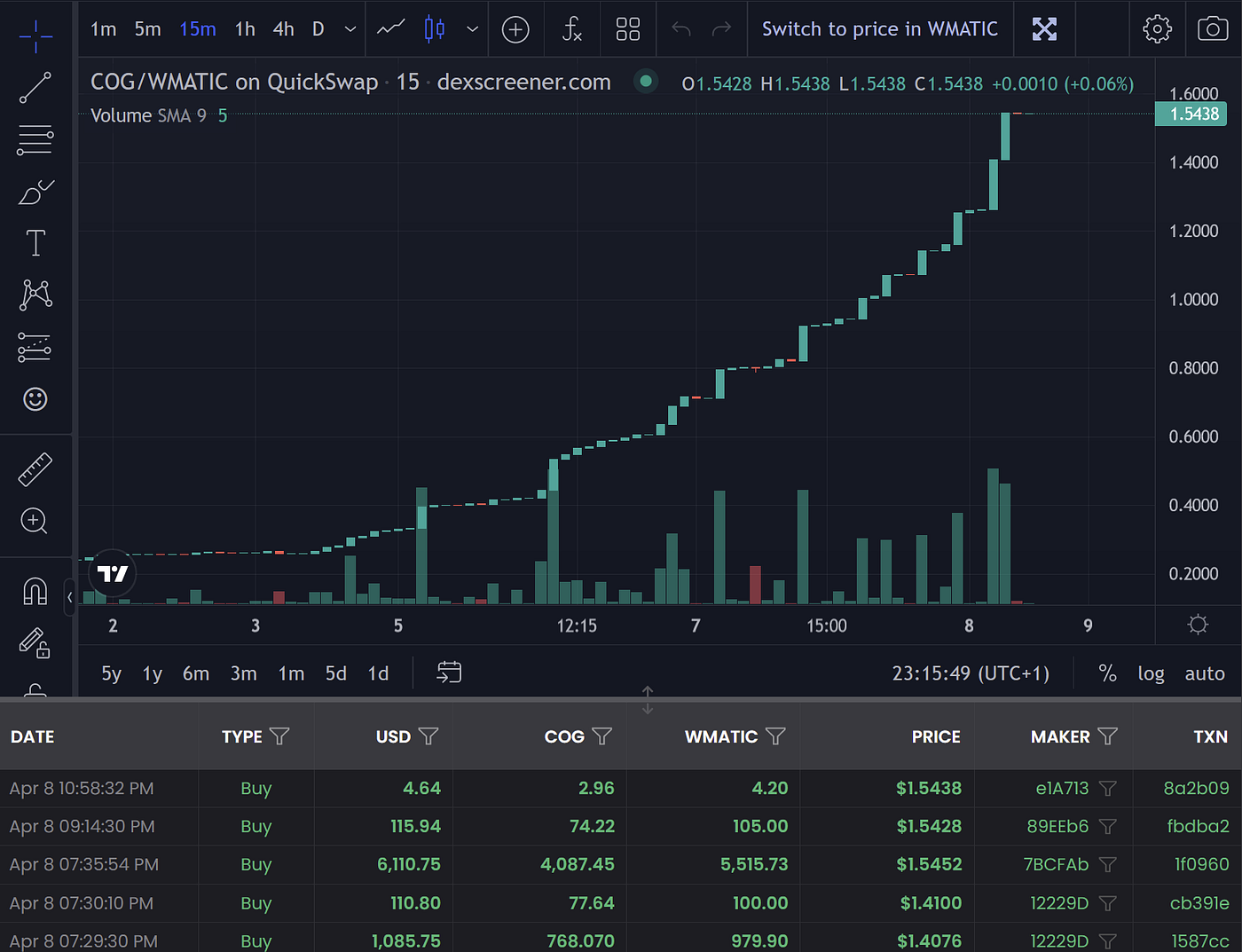Image resolution: width=1242 pixels, height=952 pixels.
Task: Toggle auto scale mode
Action: click(1205, 673)
